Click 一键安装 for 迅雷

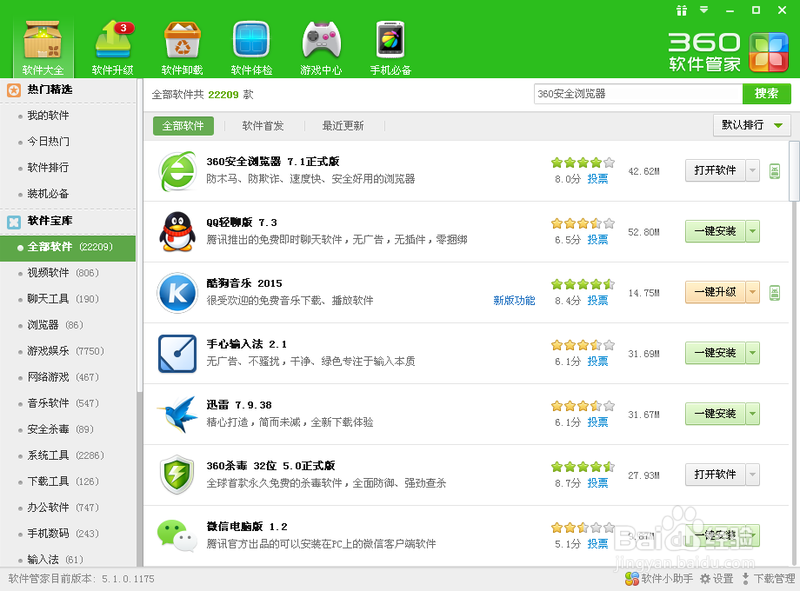[715, 413]
